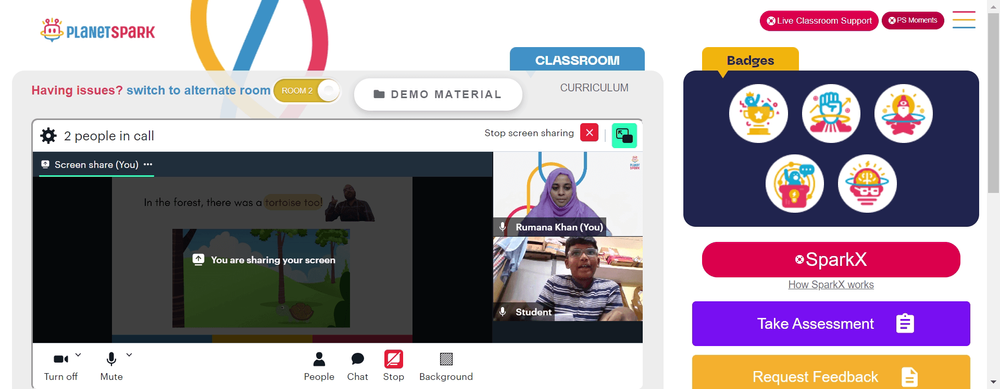Select the brain with glasses badge

point(867,184)
